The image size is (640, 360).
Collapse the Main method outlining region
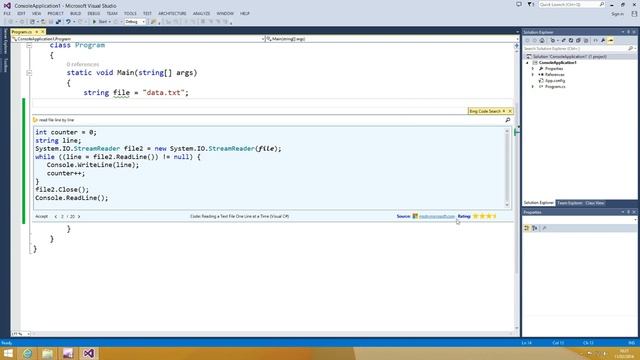[29, 73]
